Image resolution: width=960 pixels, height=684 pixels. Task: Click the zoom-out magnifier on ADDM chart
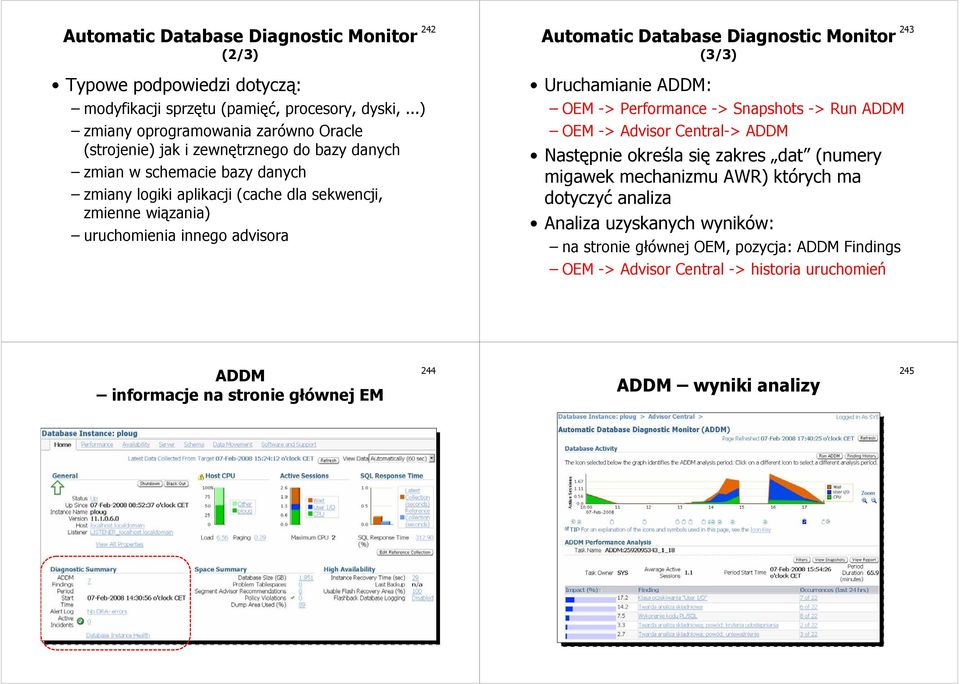[x=874, y=500]
